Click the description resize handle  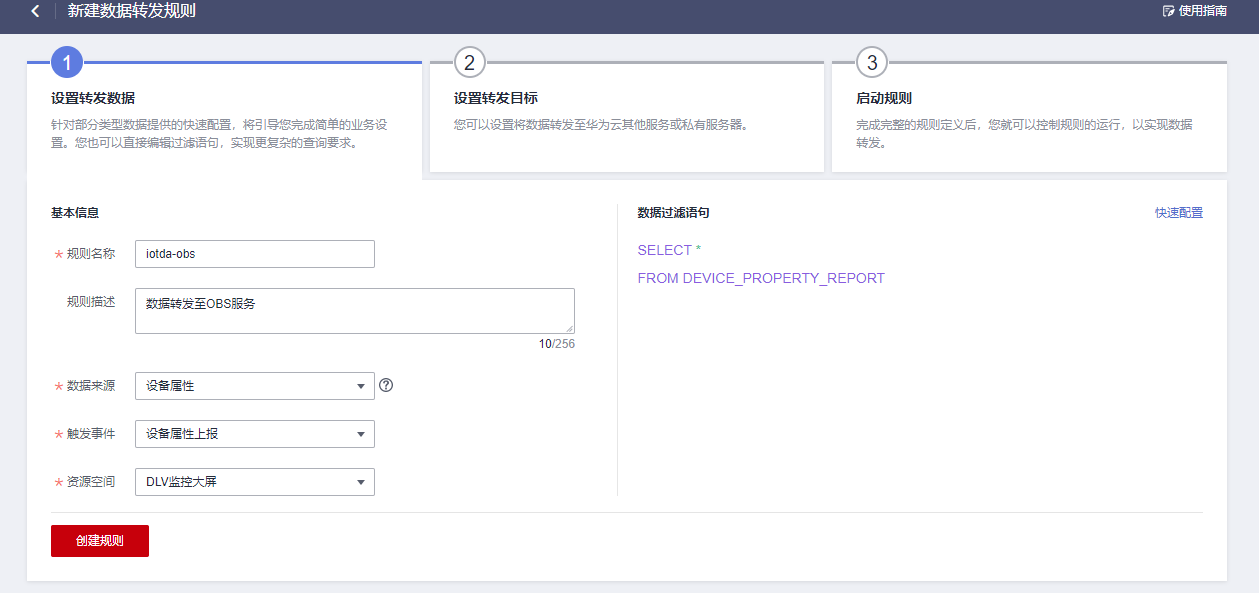[x=569, y=328]
